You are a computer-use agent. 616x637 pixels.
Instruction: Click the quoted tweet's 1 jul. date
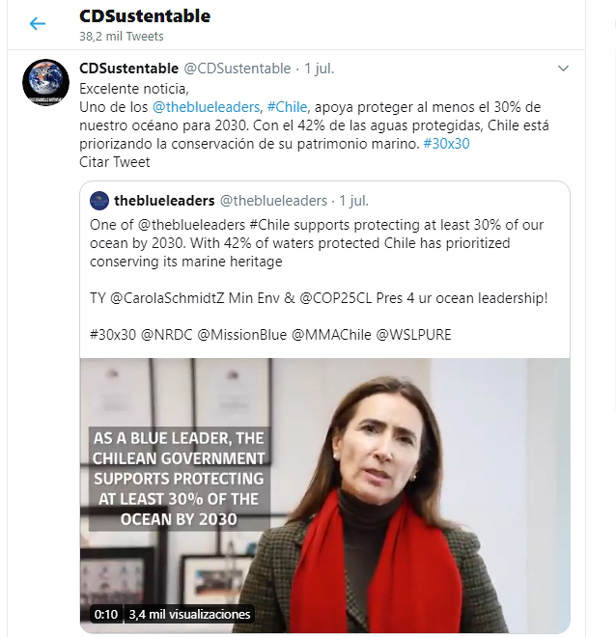coord(354,201)
